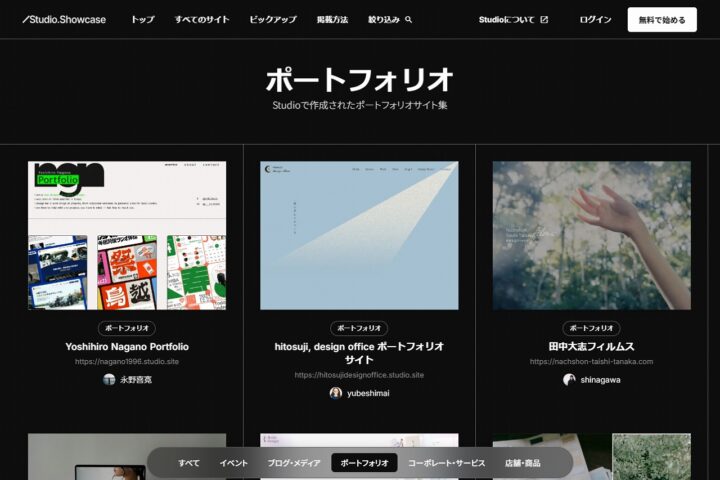Click the shinagawa avatar icon
The width and height of the screenshot is (720, 480).
coord(569,380)
